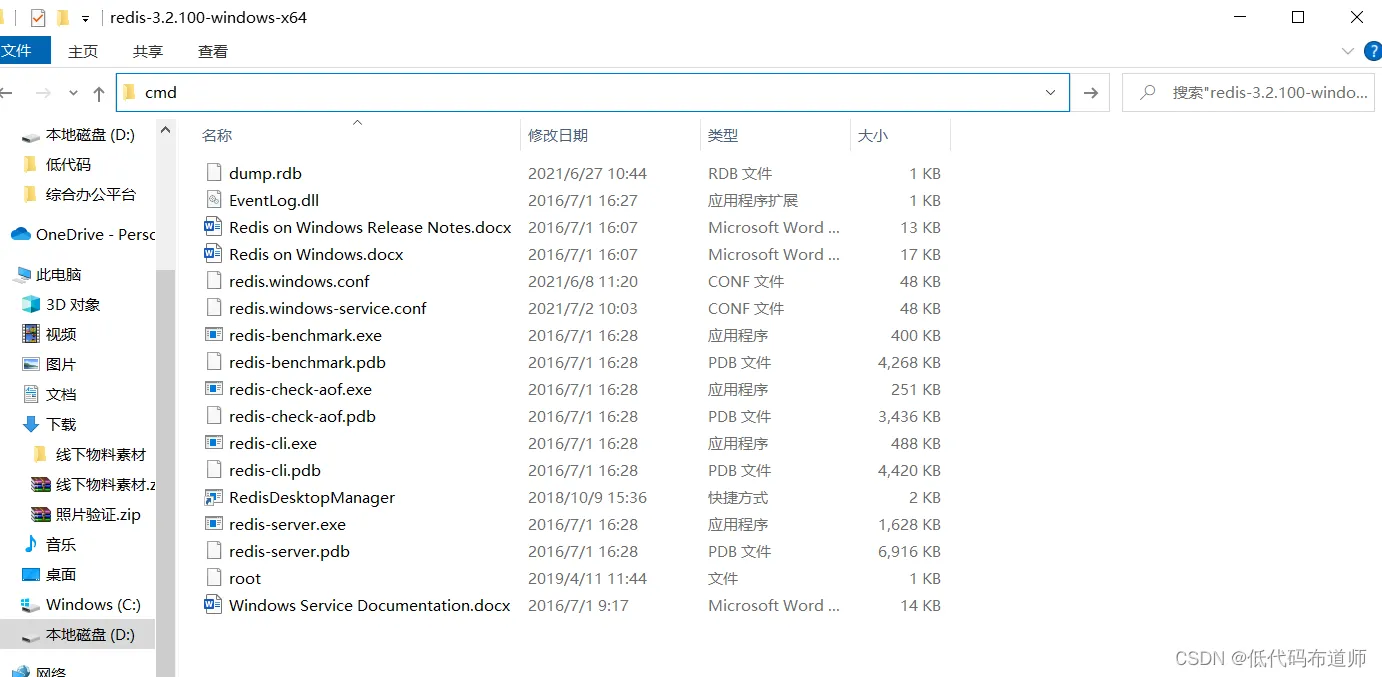
Task: Click the dump.rdb file icon
Action: (213, 173)
